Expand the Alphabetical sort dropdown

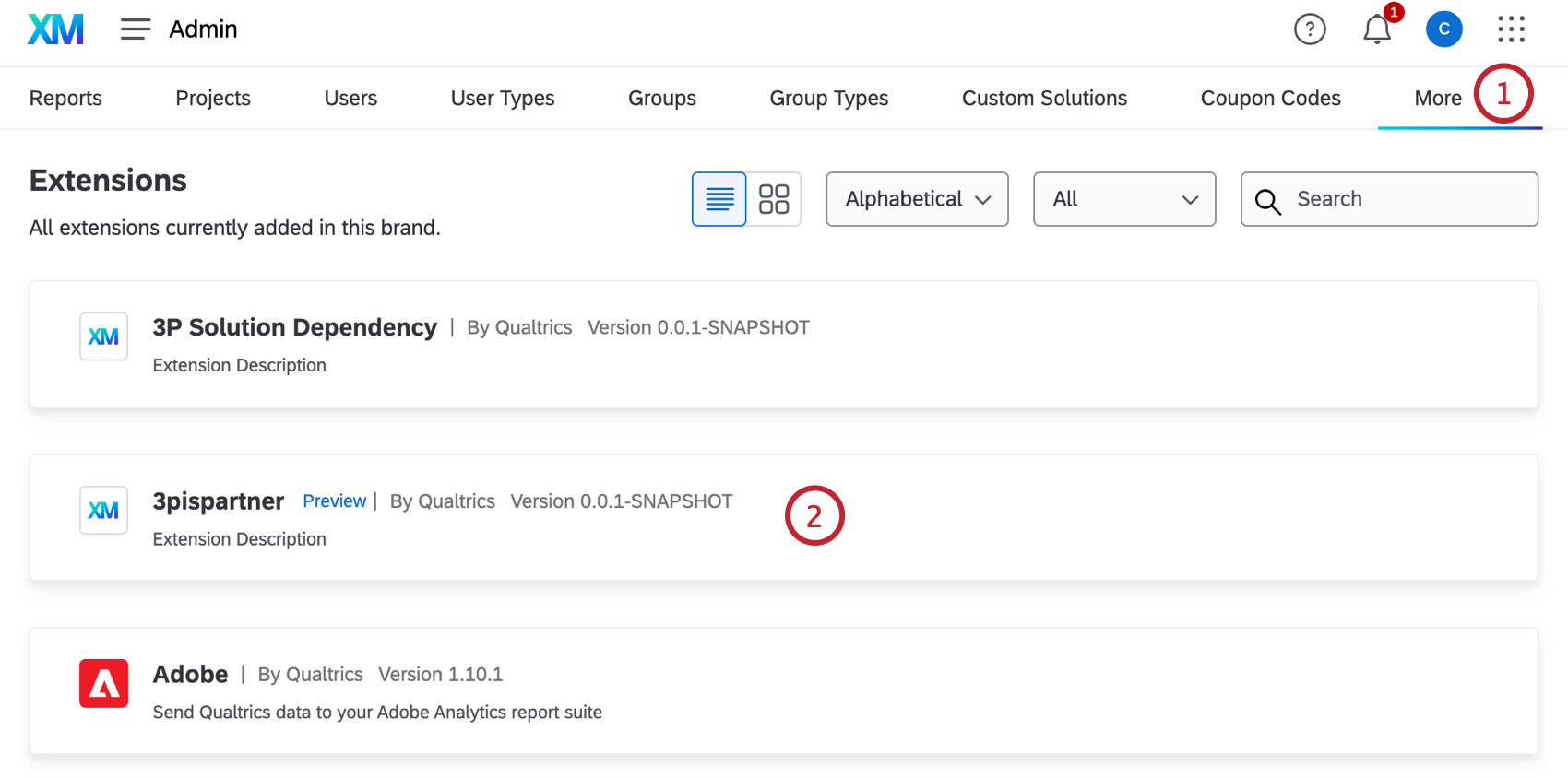tap(917, 199)
